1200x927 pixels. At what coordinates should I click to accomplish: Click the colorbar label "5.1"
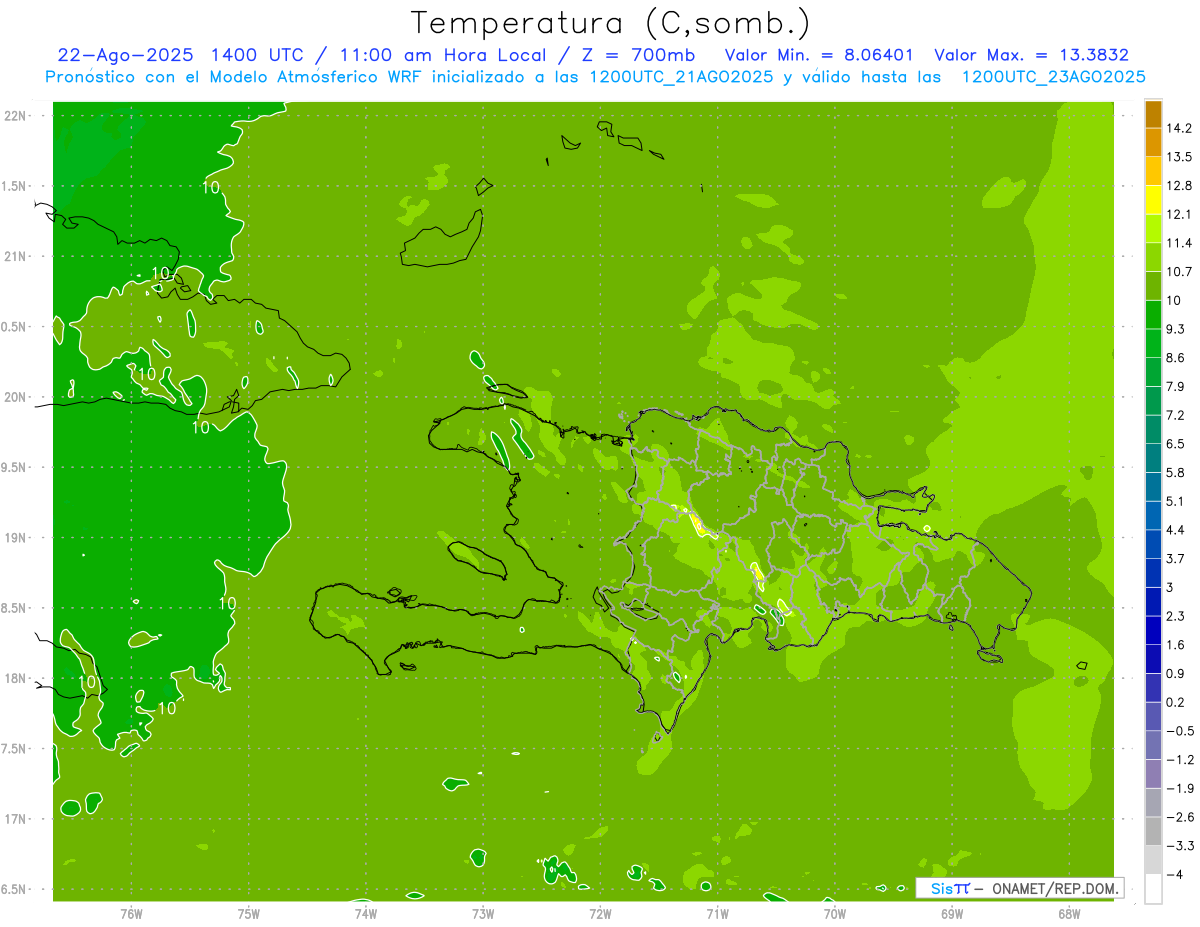(1176, 501)
